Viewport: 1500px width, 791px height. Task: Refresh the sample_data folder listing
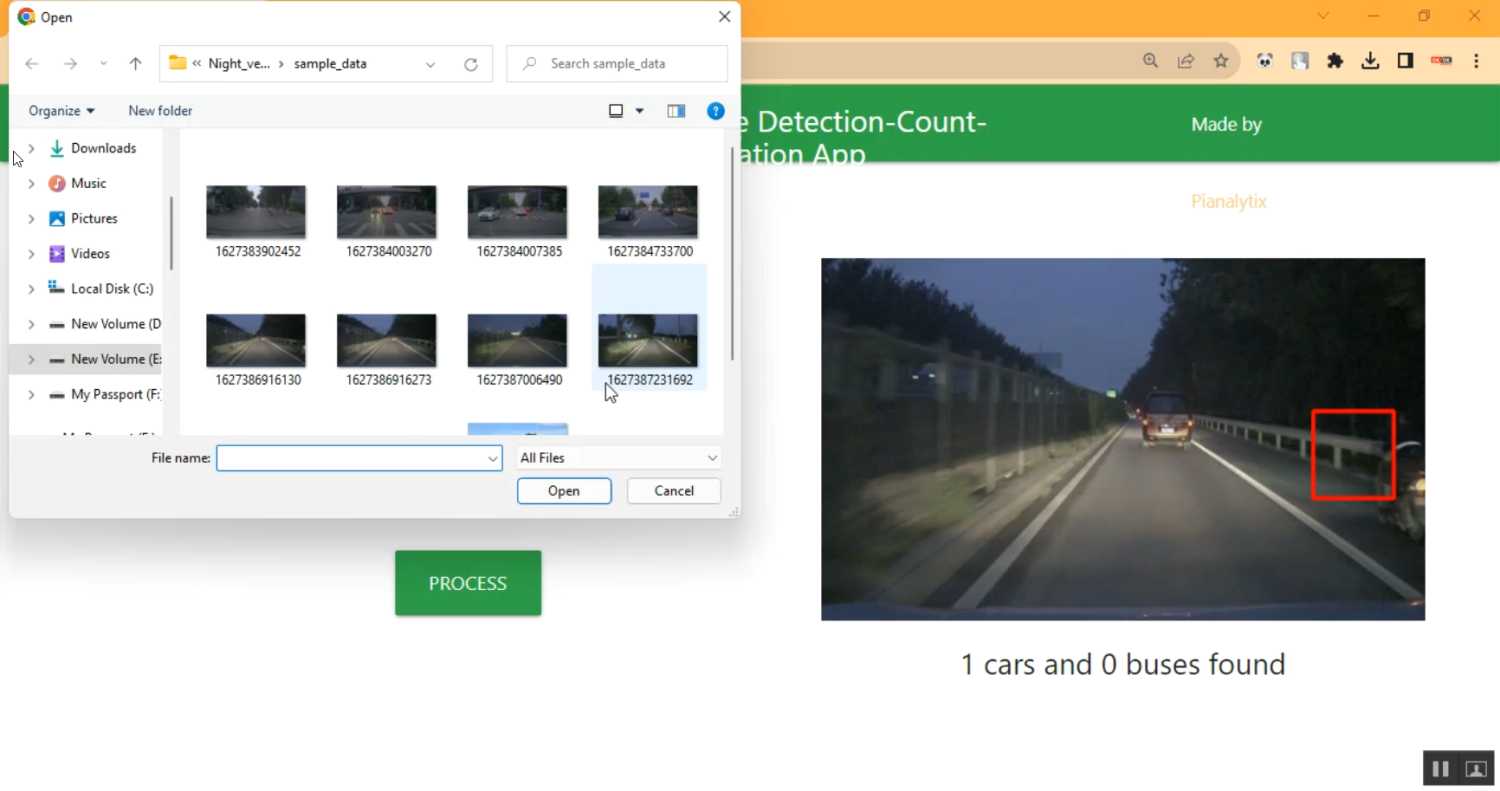click(x=471, y=64)
